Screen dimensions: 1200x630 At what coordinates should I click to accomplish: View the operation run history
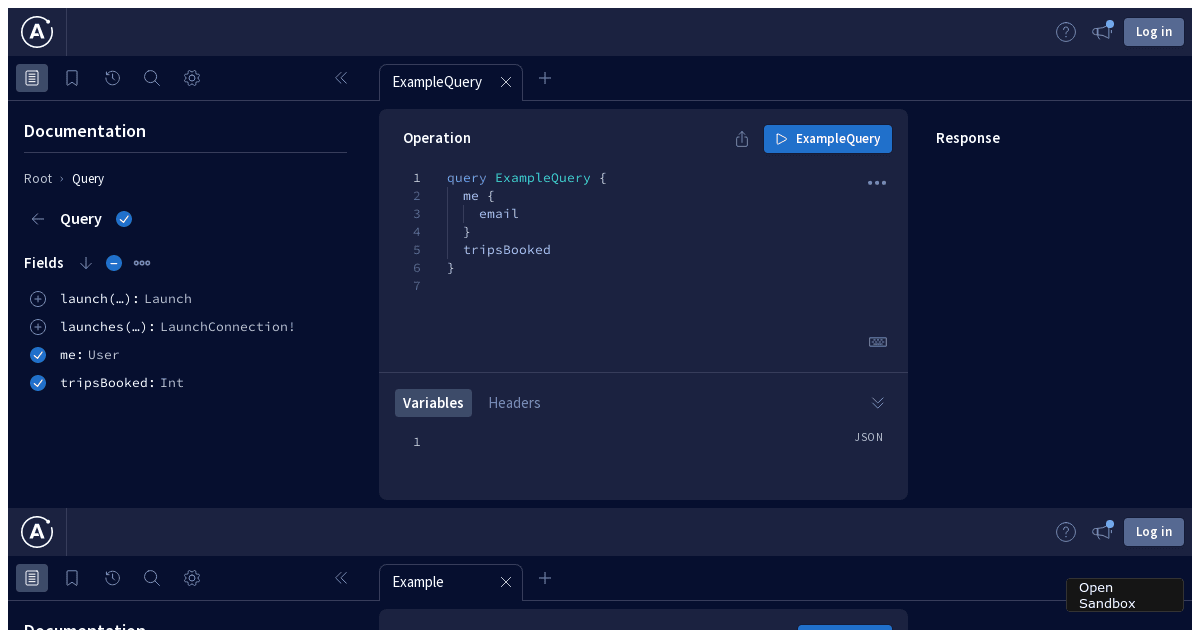point(111,77)
